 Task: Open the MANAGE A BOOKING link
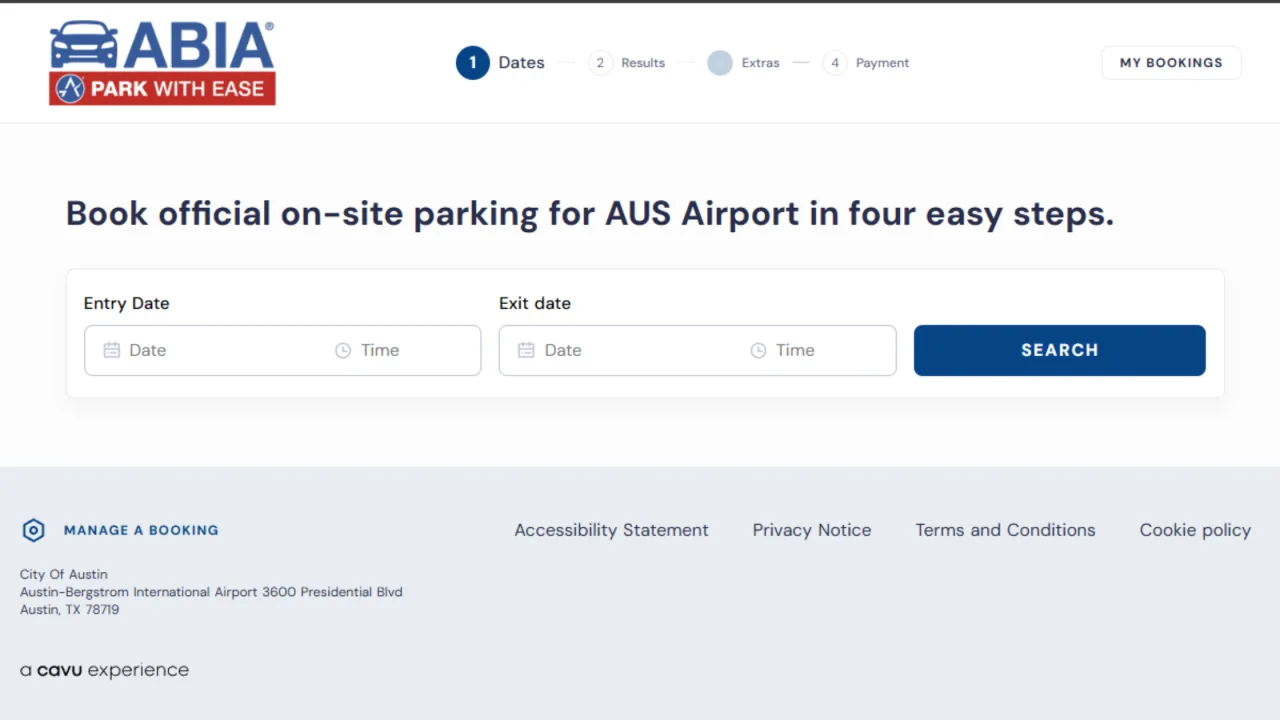141,530
